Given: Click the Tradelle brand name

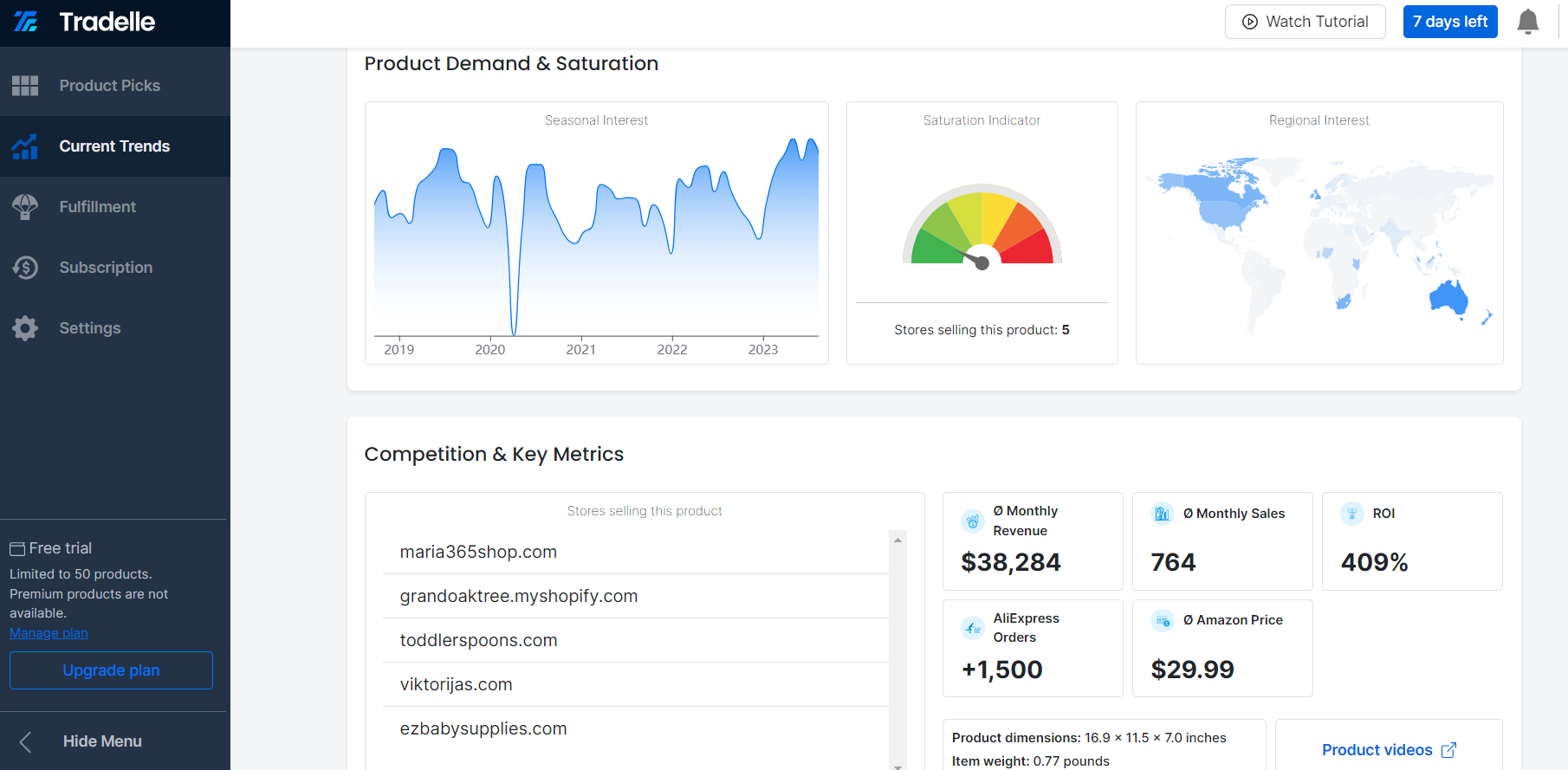Looking at the screenshot, I should click(107, 22).
